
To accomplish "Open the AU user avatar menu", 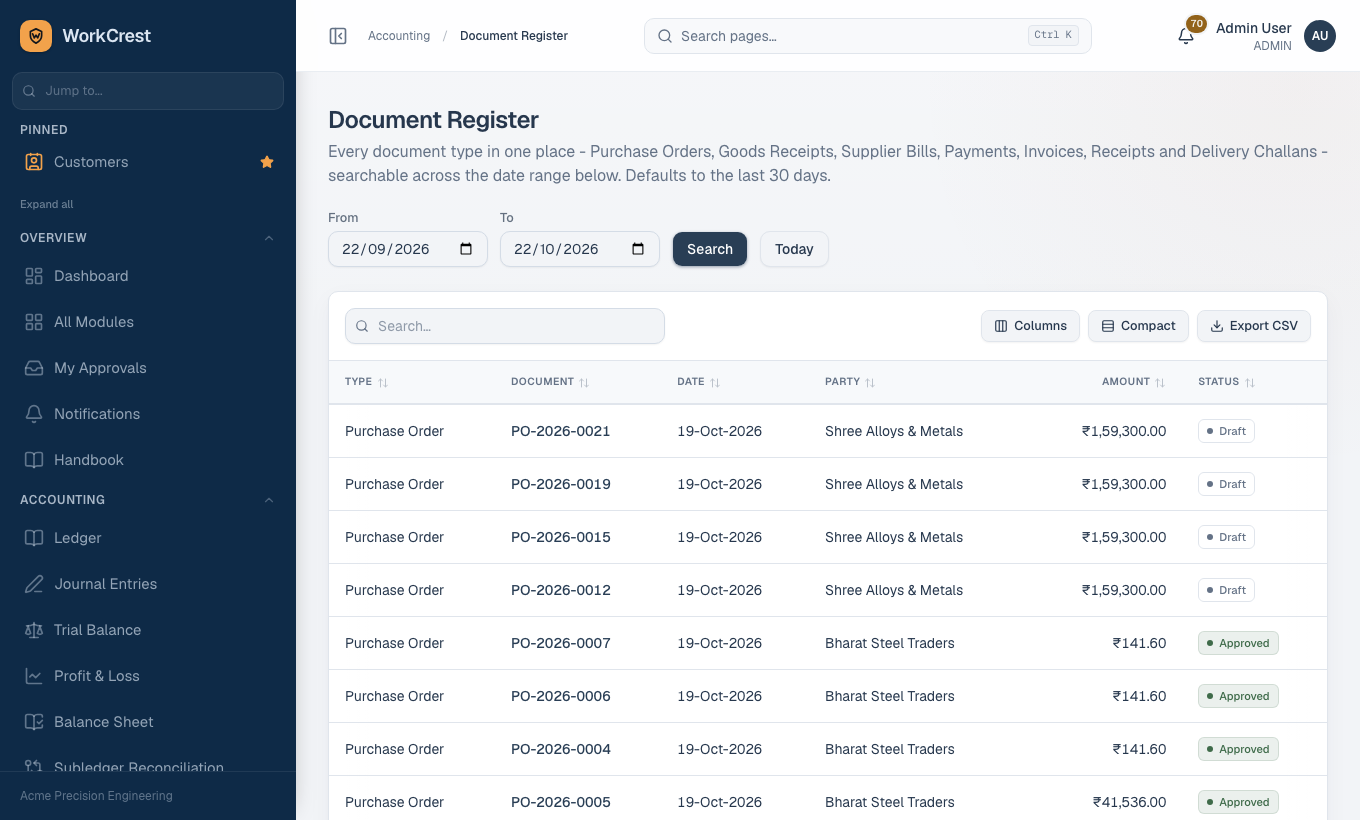I will coord(1320,36).
